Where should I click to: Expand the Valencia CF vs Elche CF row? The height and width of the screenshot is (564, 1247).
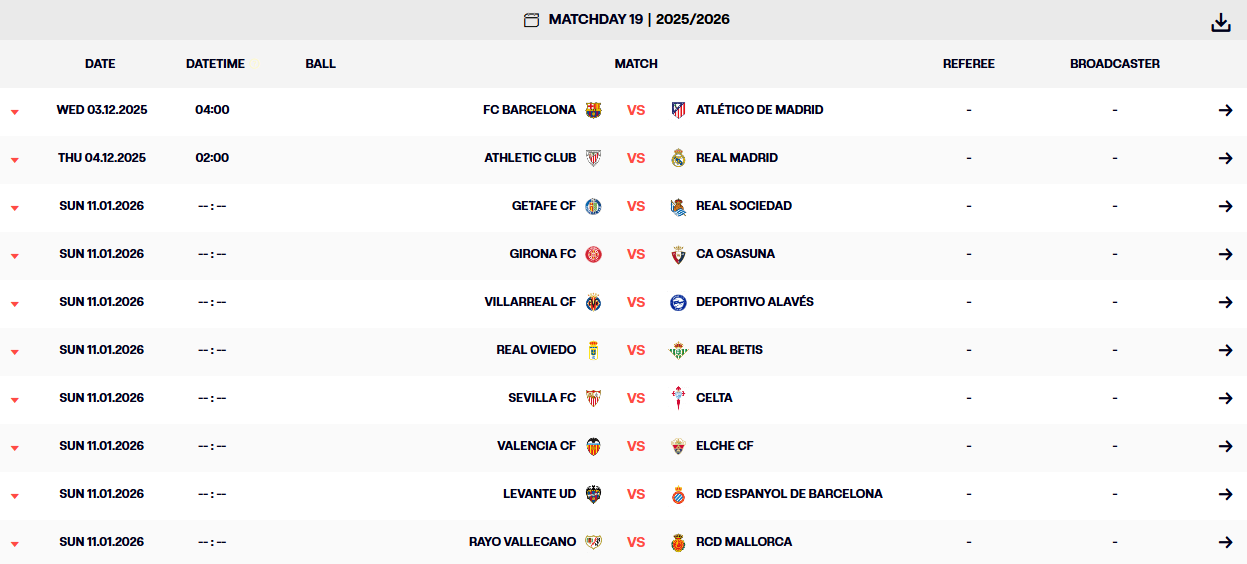point(15,447)
